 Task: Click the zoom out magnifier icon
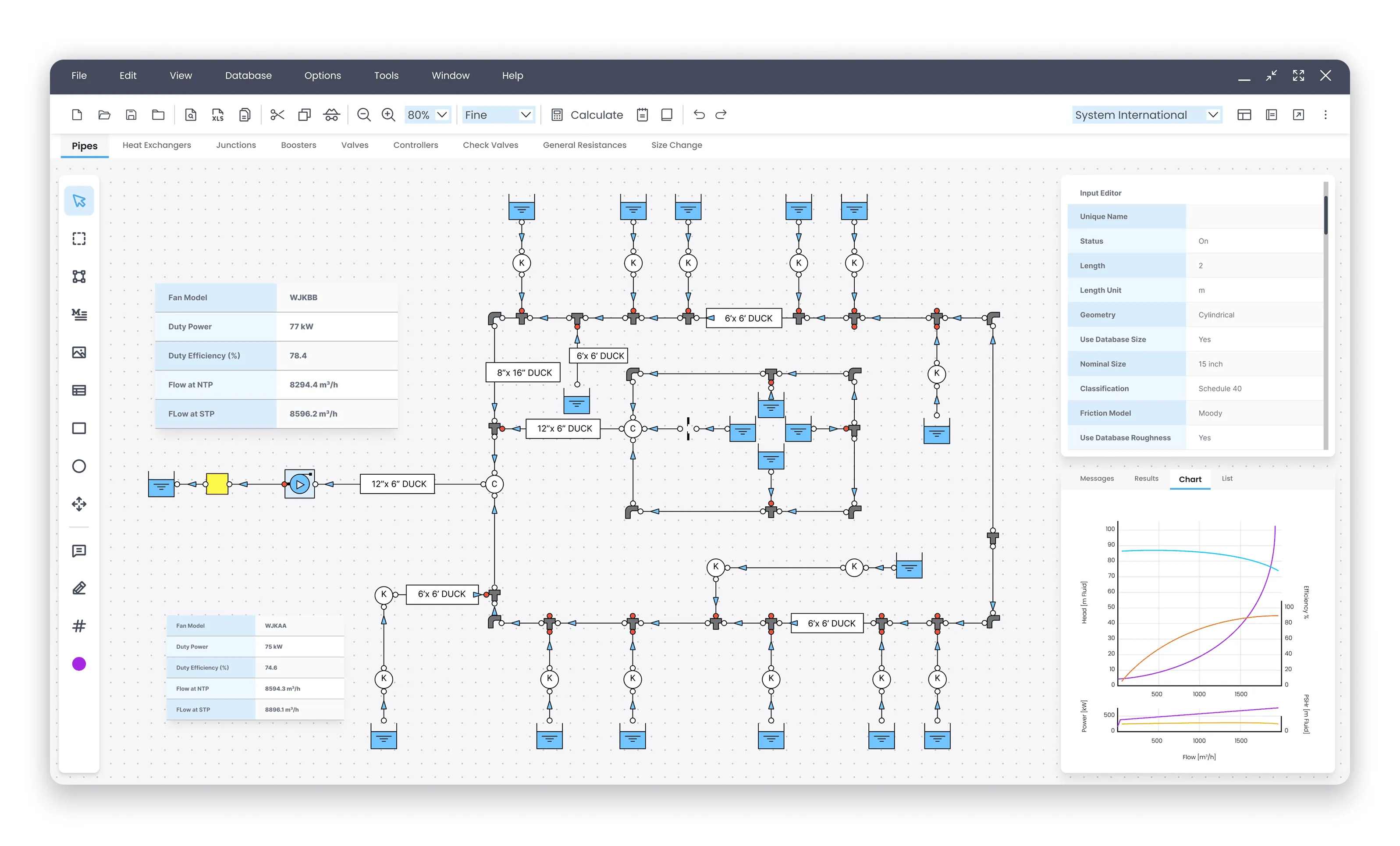(x=364, y=115)
